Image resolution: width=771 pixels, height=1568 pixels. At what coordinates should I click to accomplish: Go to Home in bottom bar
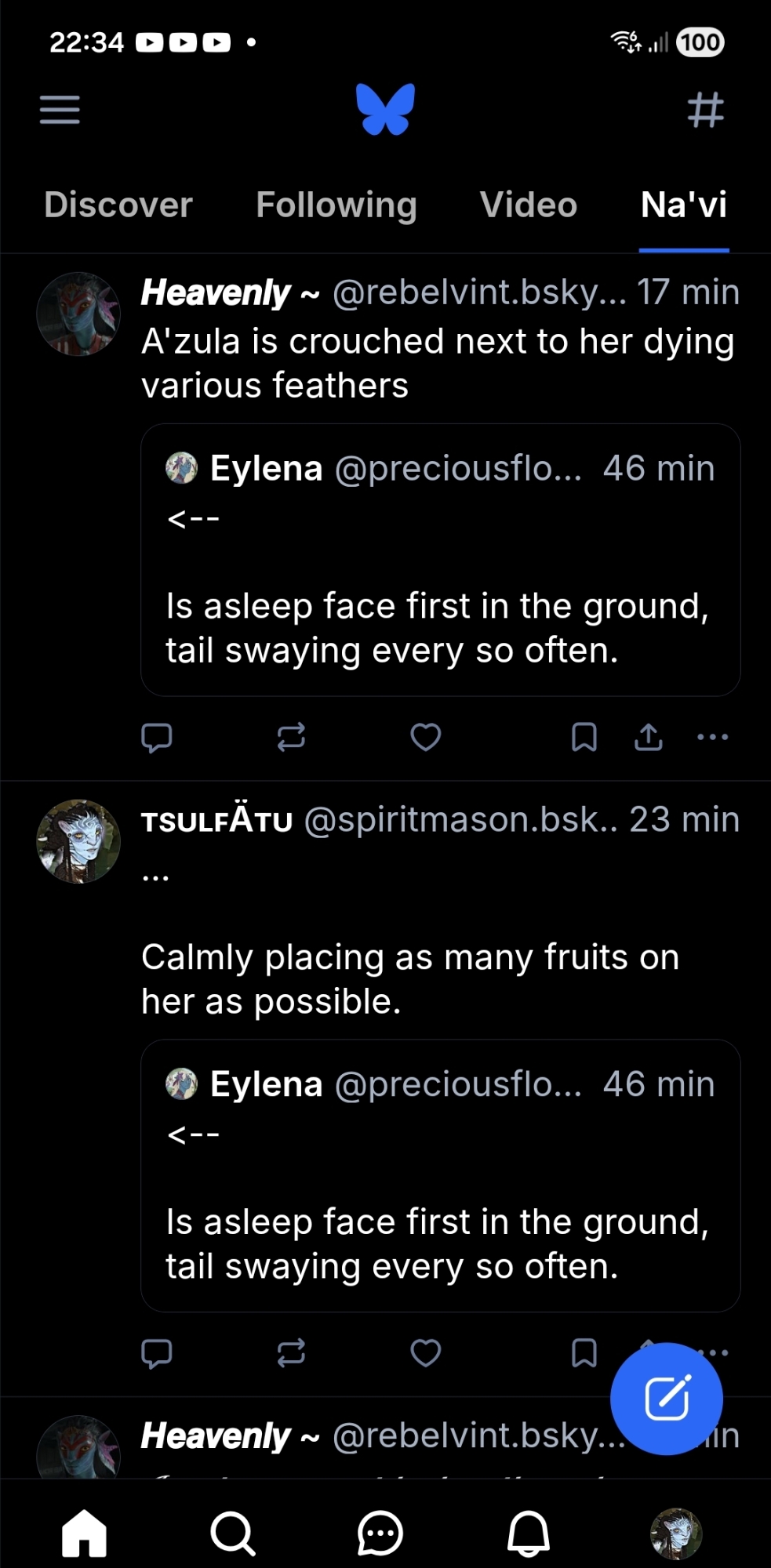coord(85,1532)
